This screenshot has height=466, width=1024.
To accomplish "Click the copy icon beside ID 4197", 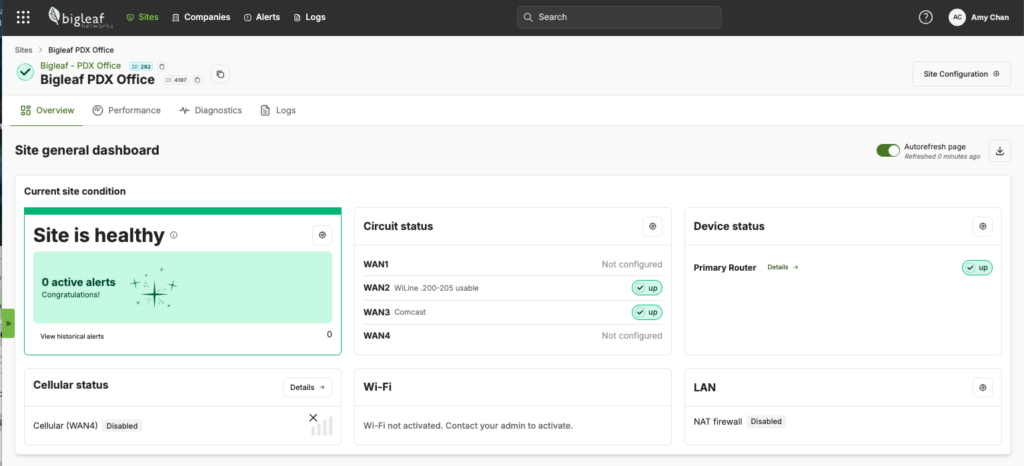I will pyautogui.click(x=197, y=80).
